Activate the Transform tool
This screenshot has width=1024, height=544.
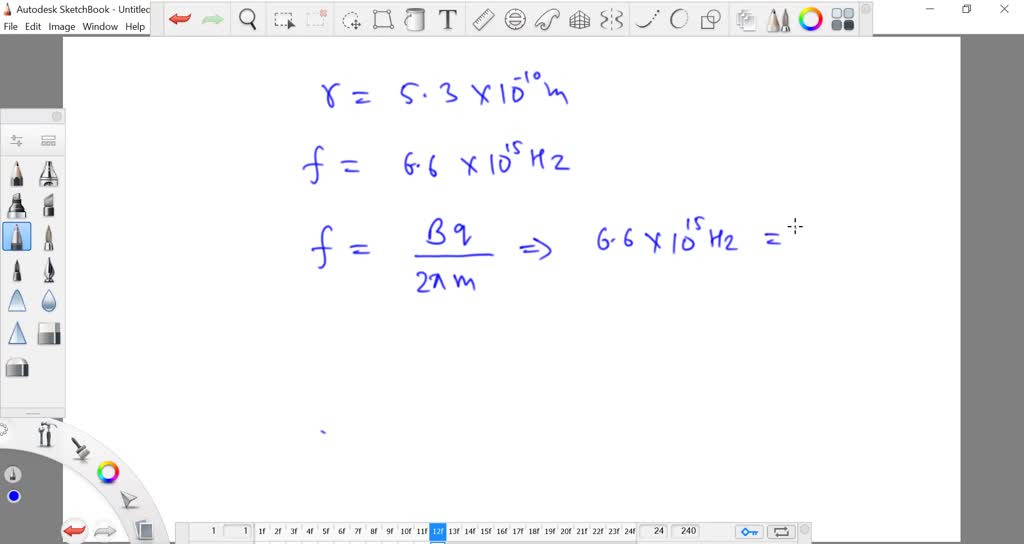[383, 20]
